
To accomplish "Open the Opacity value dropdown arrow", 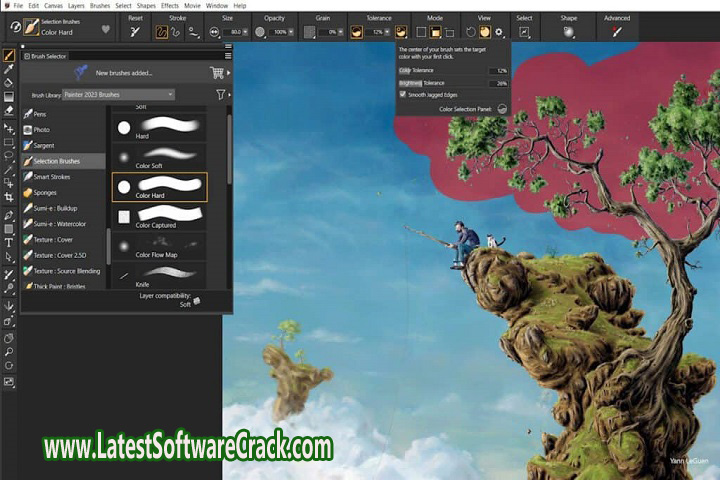I will pos(291,32).
